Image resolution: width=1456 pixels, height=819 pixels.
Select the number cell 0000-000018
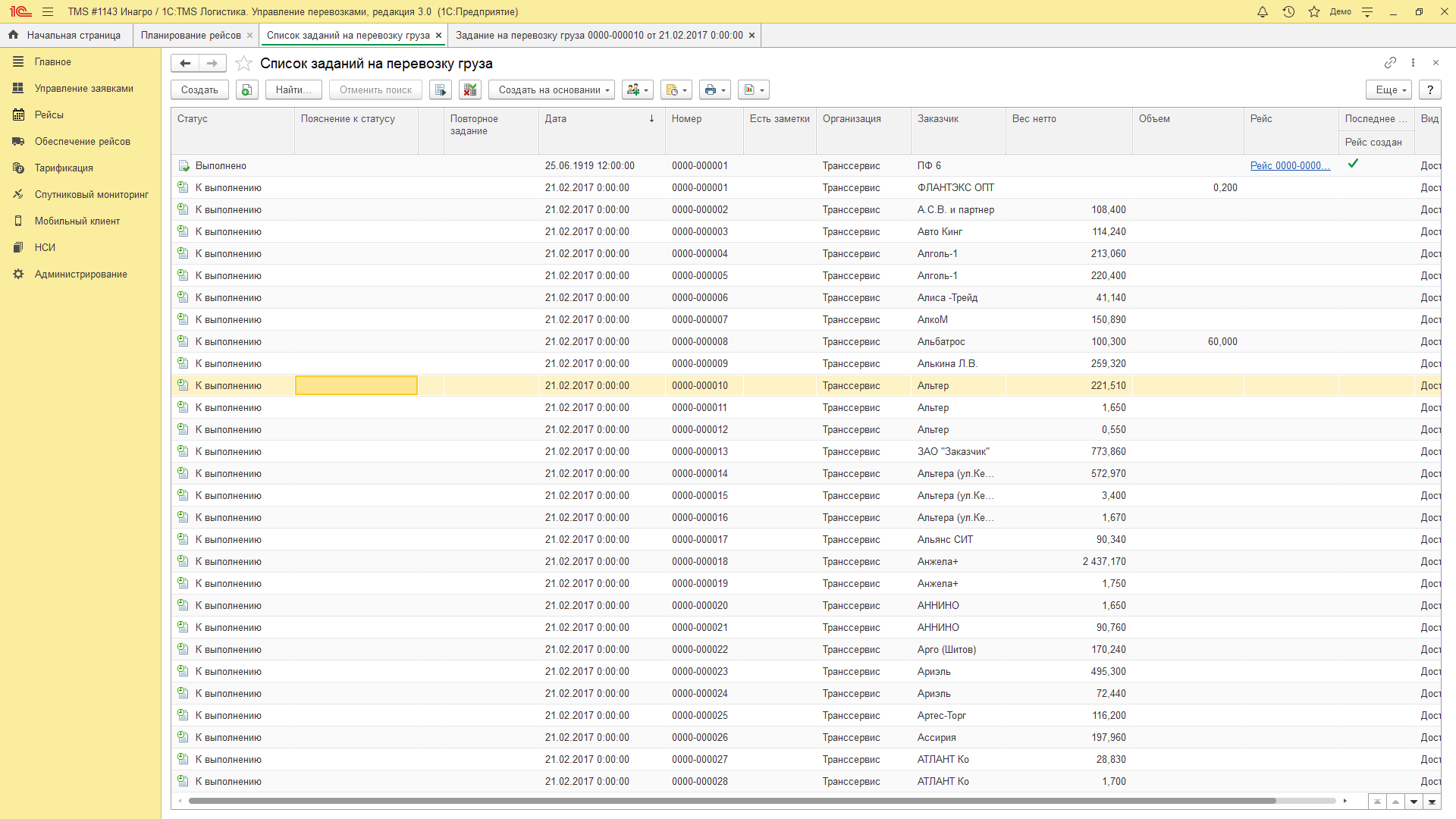[704, 561]
